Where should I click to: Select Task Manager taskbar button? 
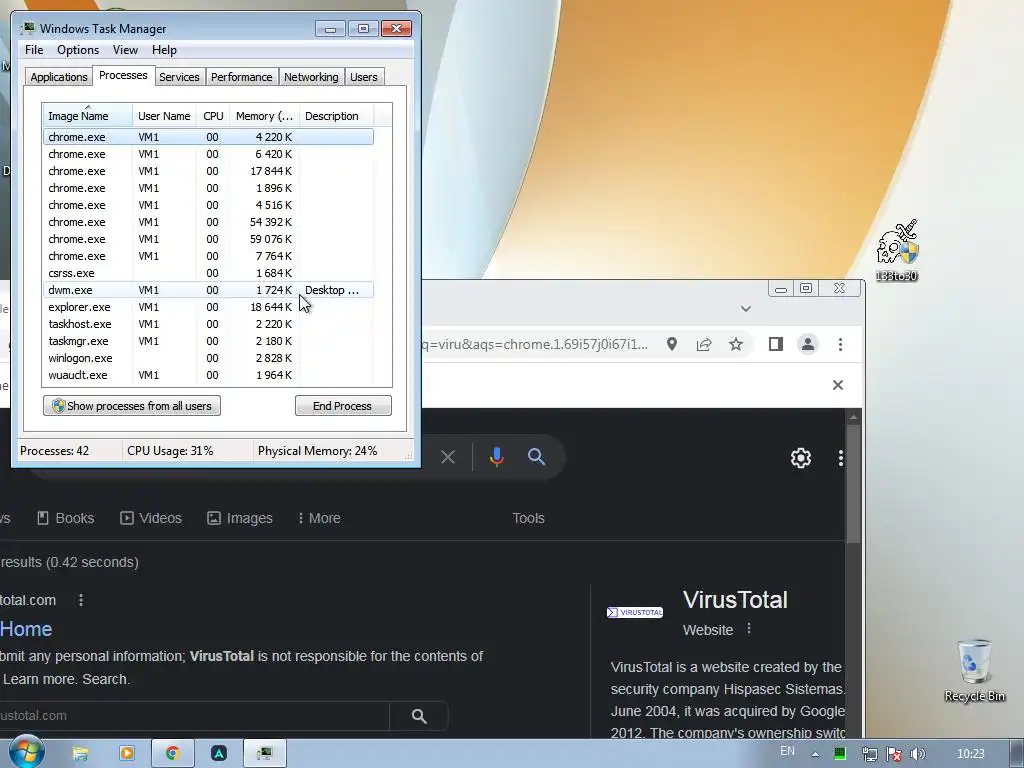click(264, 754)
